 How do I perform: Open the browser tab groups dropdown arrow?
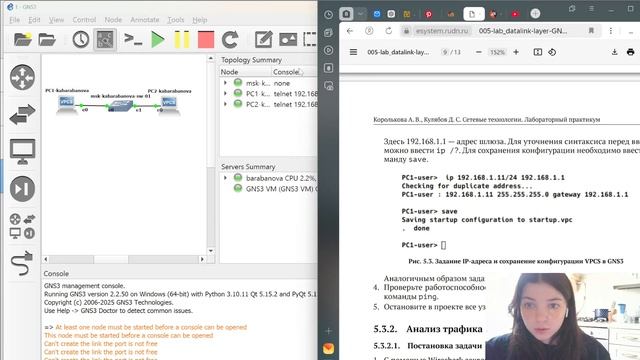[360, 14]
